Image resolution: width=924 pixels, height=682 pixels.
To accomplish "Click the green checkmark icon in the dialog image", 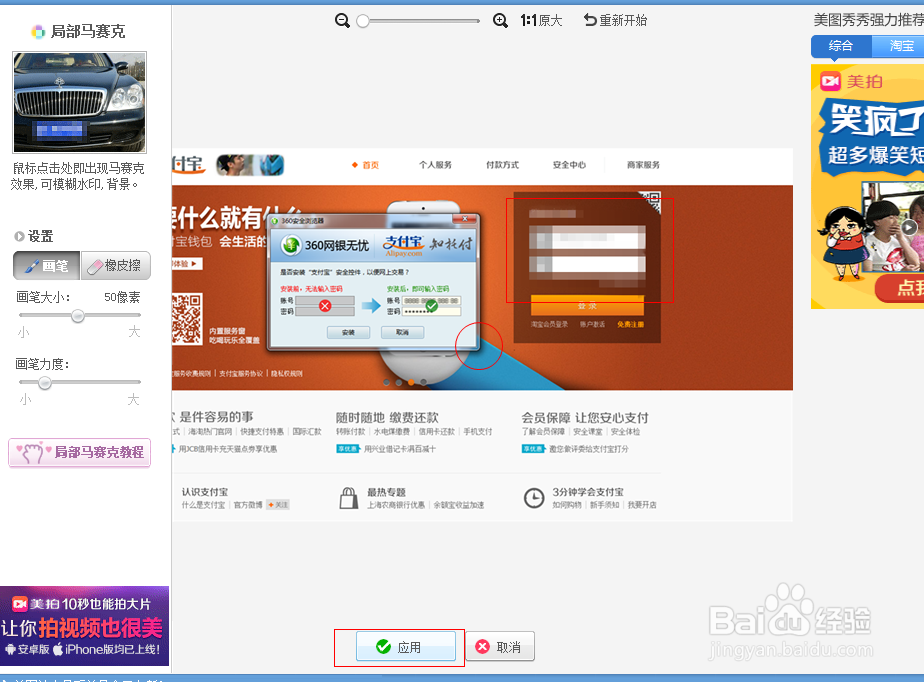I will 432,305.
